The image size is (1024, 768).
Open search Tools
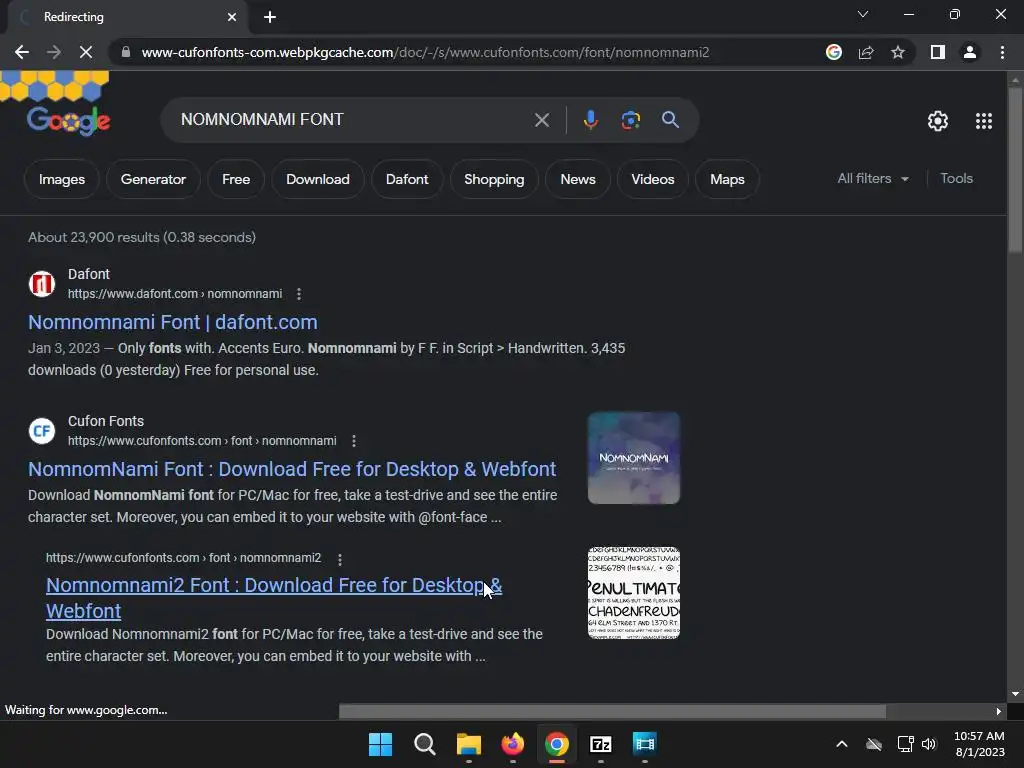pos(956,178)
